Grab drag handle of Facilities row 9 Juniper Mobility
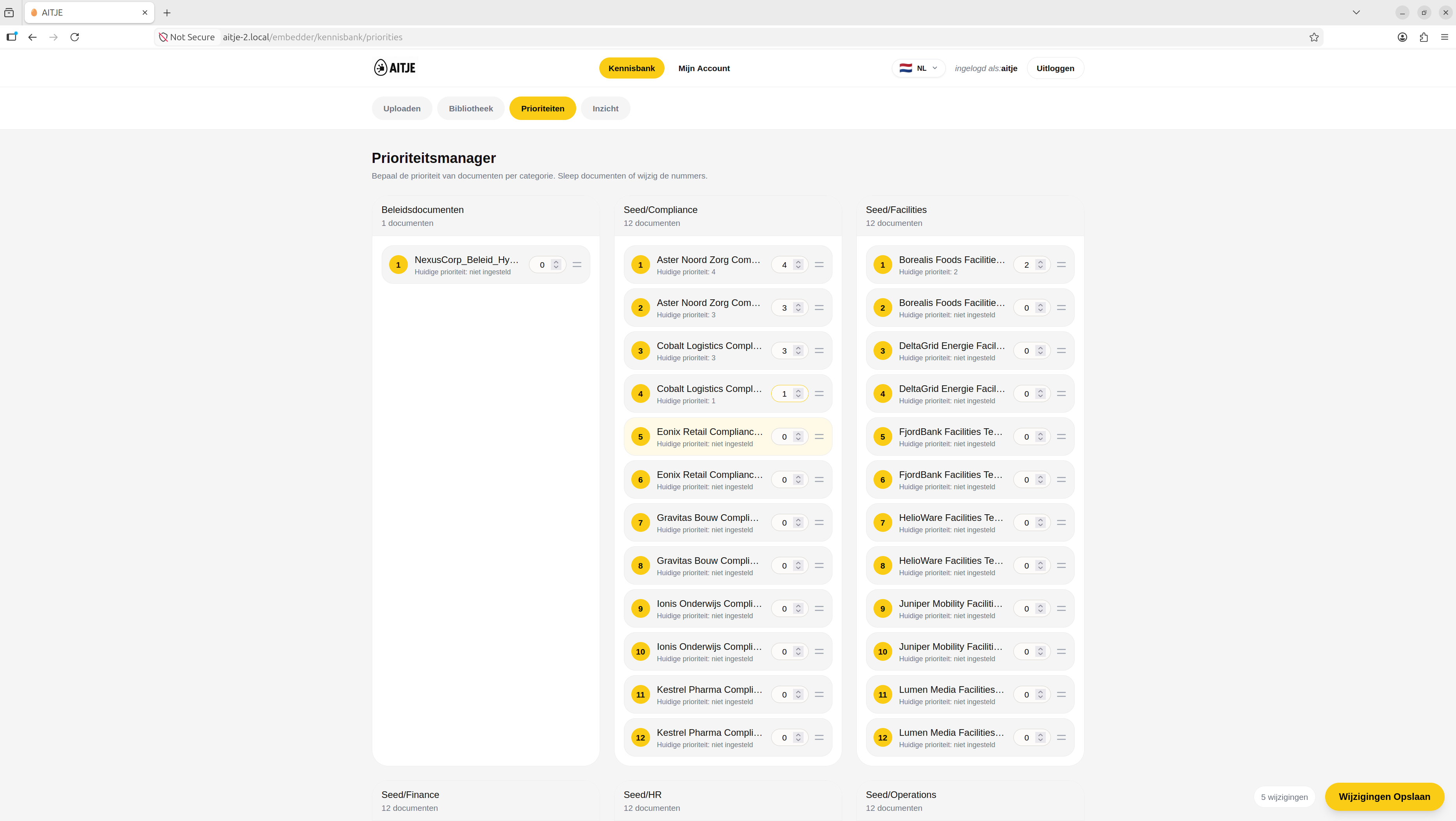The width and height of the screenshot is (1456, 821). pyautogui.click(x=1061, y=608)
